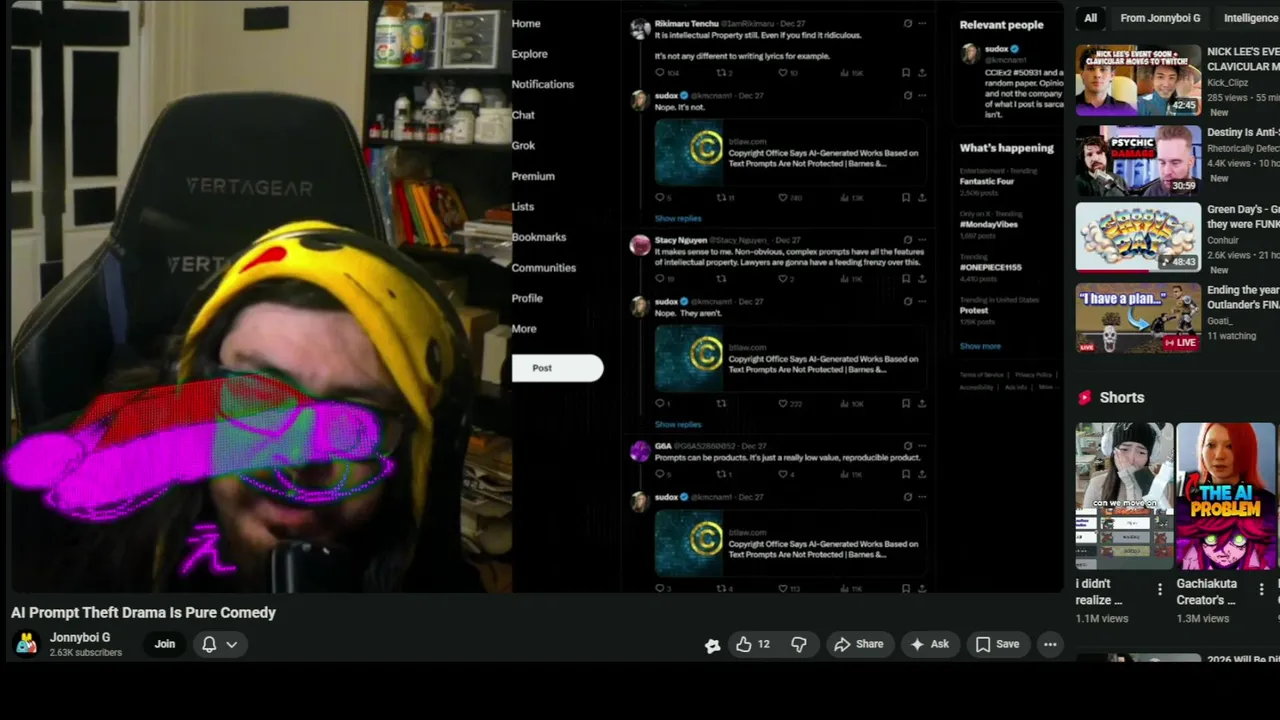1280x720 pixels.
Task: Click Show more under What's happening
Action: pyautogui.click(x=980, y=346)
